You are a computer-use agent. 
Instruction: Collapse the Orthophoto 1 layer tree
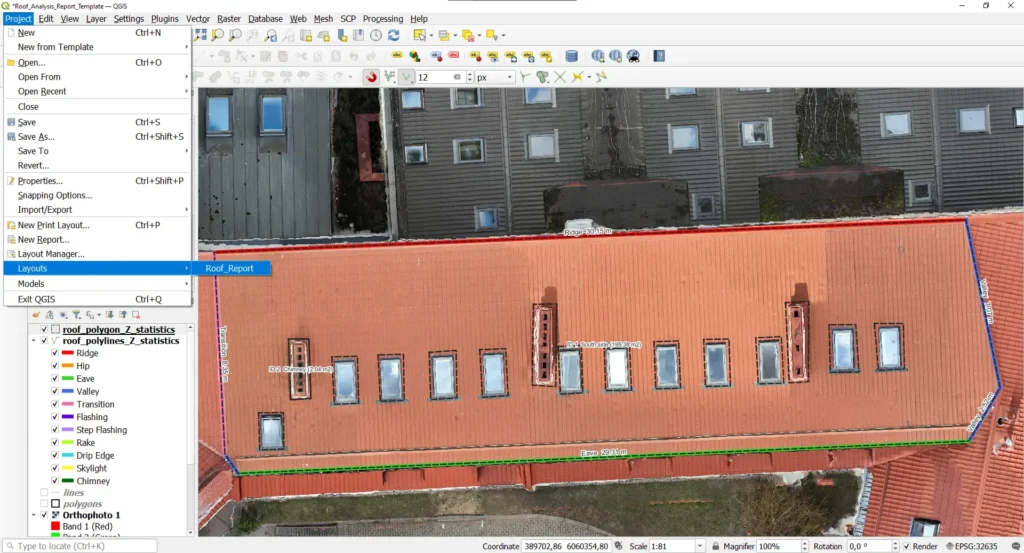[x=33, y=515]
